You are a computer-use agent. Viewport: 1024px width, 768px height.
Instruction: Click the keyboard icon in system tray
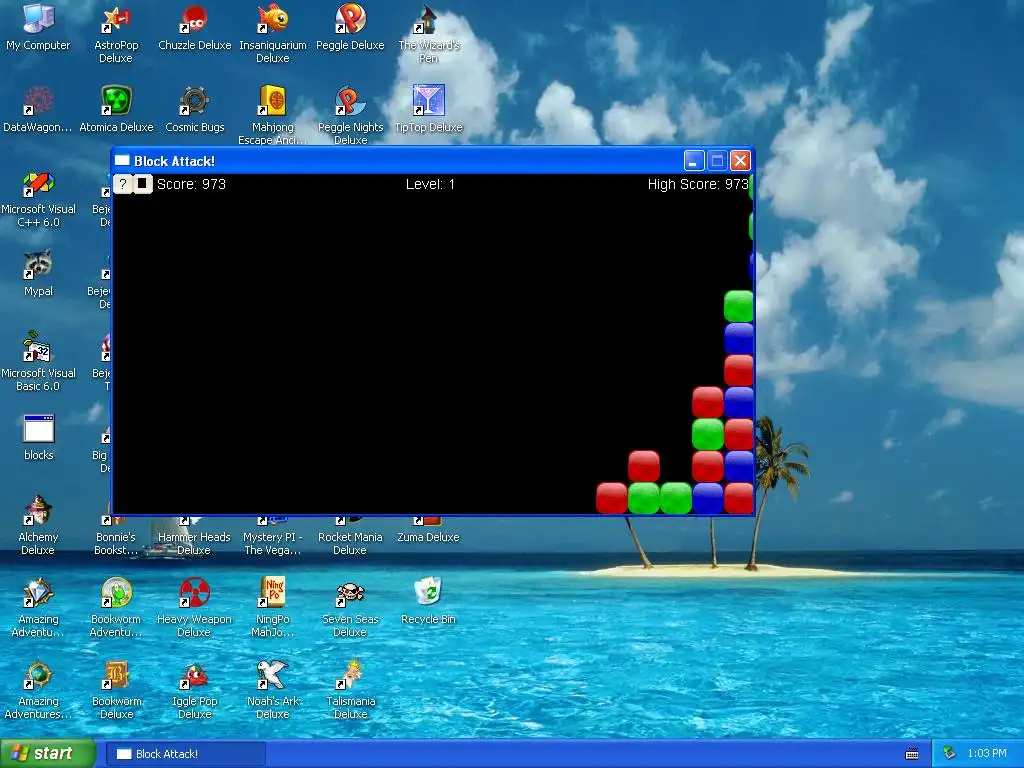[912, 754]
